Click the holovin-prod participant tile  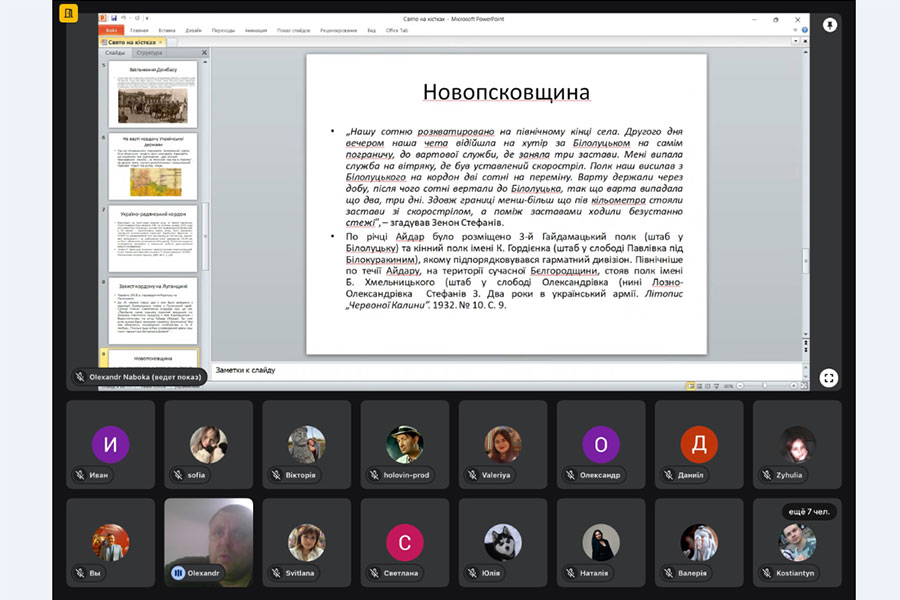point(405,445)
